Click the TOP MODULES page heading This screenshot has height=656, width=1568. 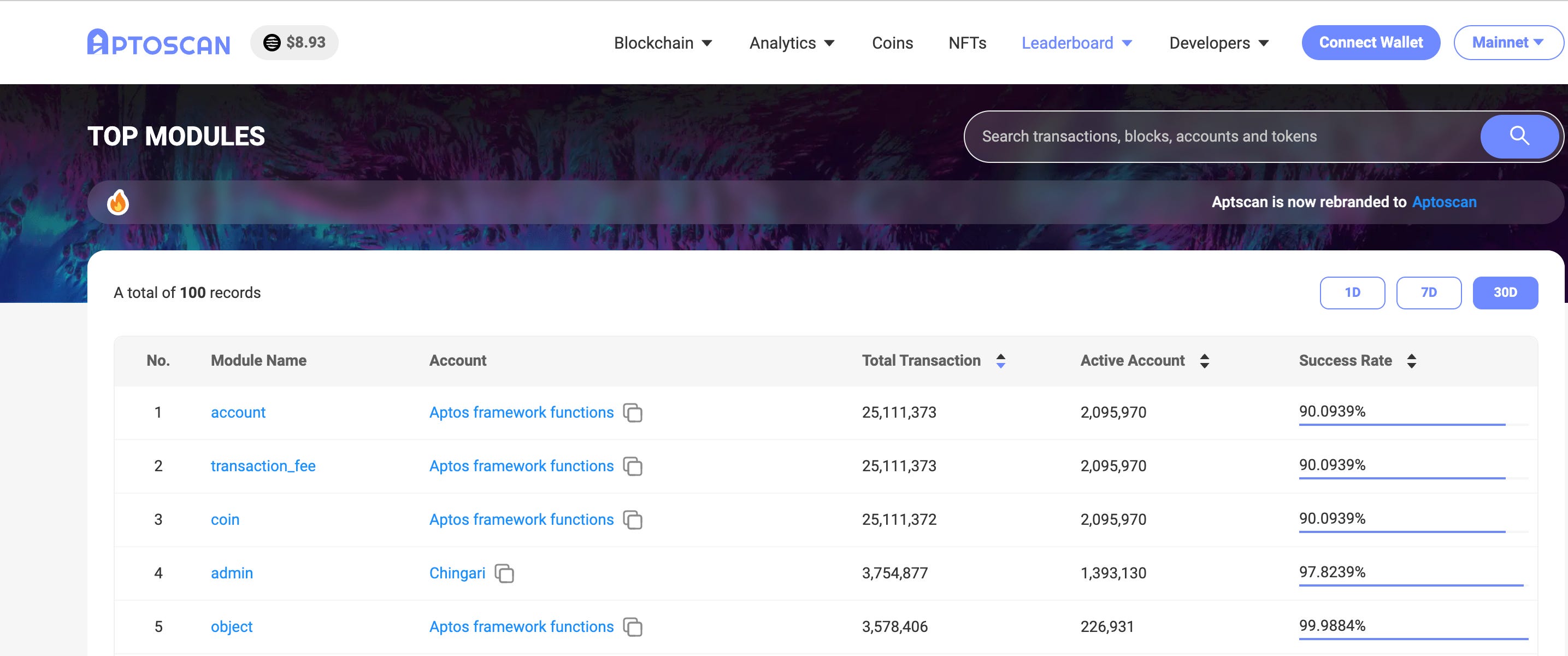pyautogui.click(x=176, y=137)
